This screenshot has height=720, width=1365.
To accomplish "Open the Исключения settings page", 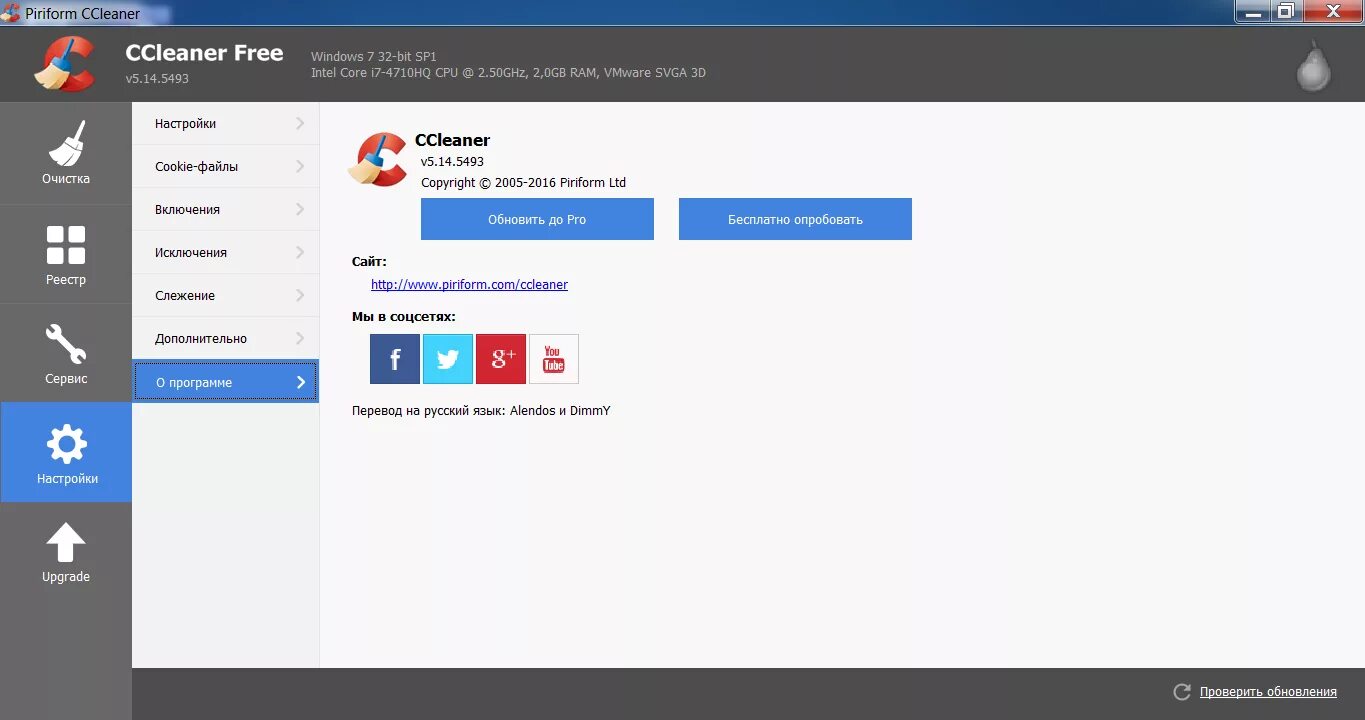I will click(226, 253).
